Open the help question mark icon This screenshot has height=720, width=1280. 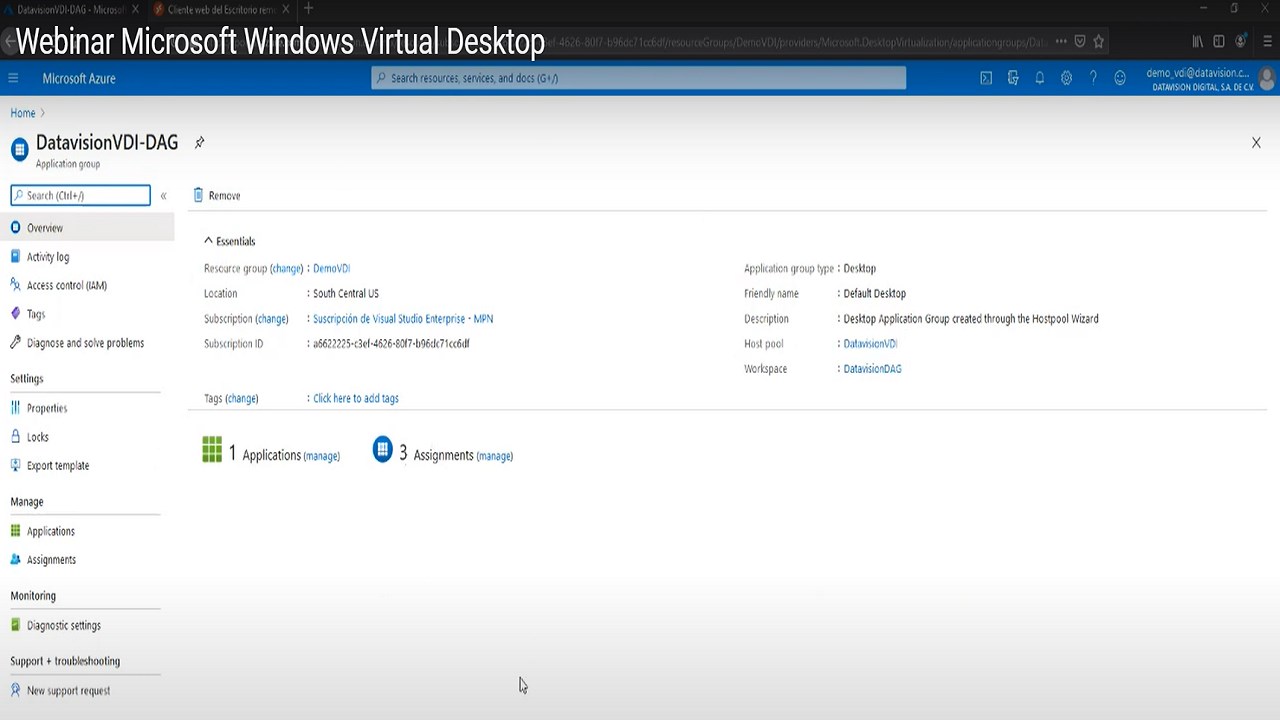click(x=1093, y=78)
